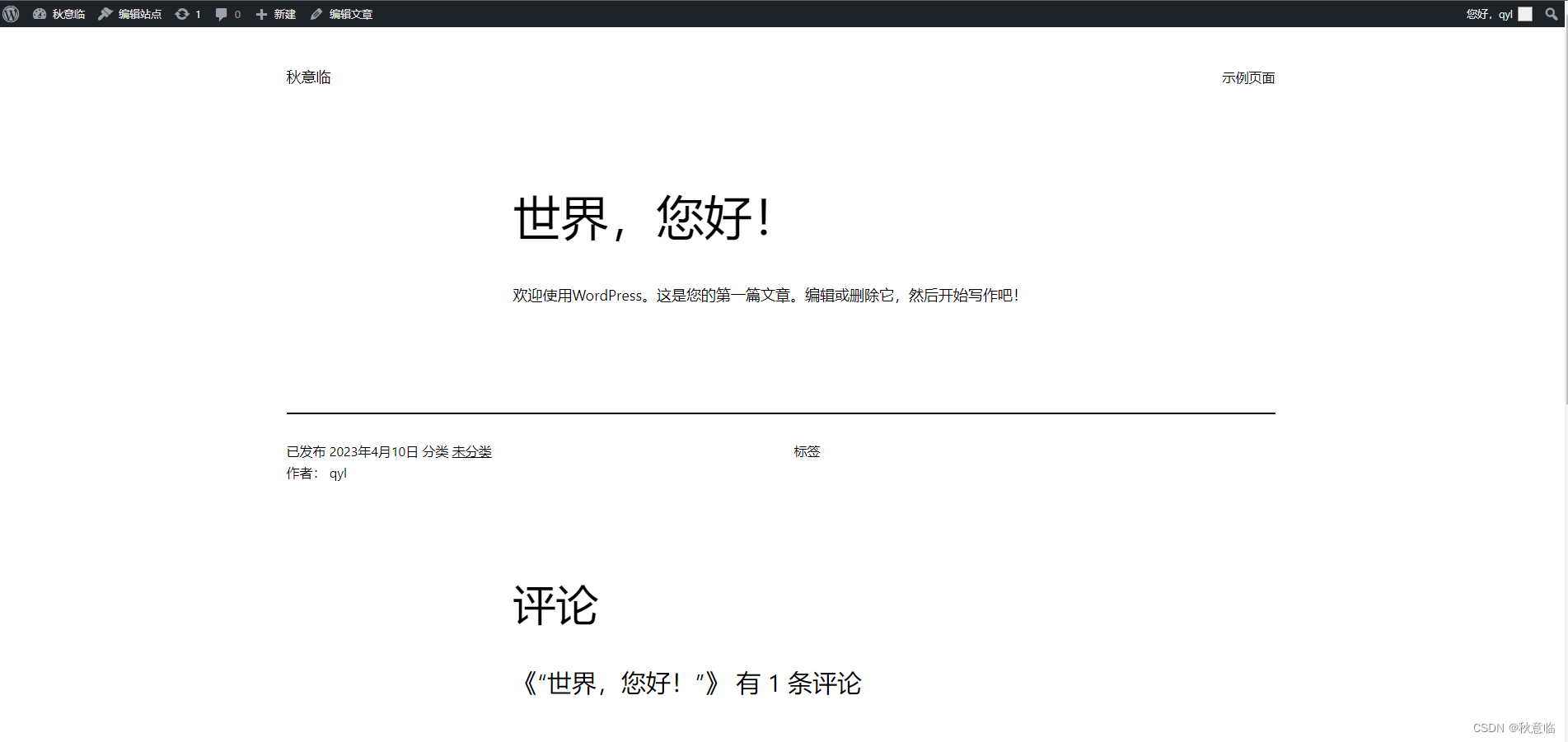Click the 秋意临 site title link
The width and height of the screenshot is (1568, 742).
click(x=308, y=77)
